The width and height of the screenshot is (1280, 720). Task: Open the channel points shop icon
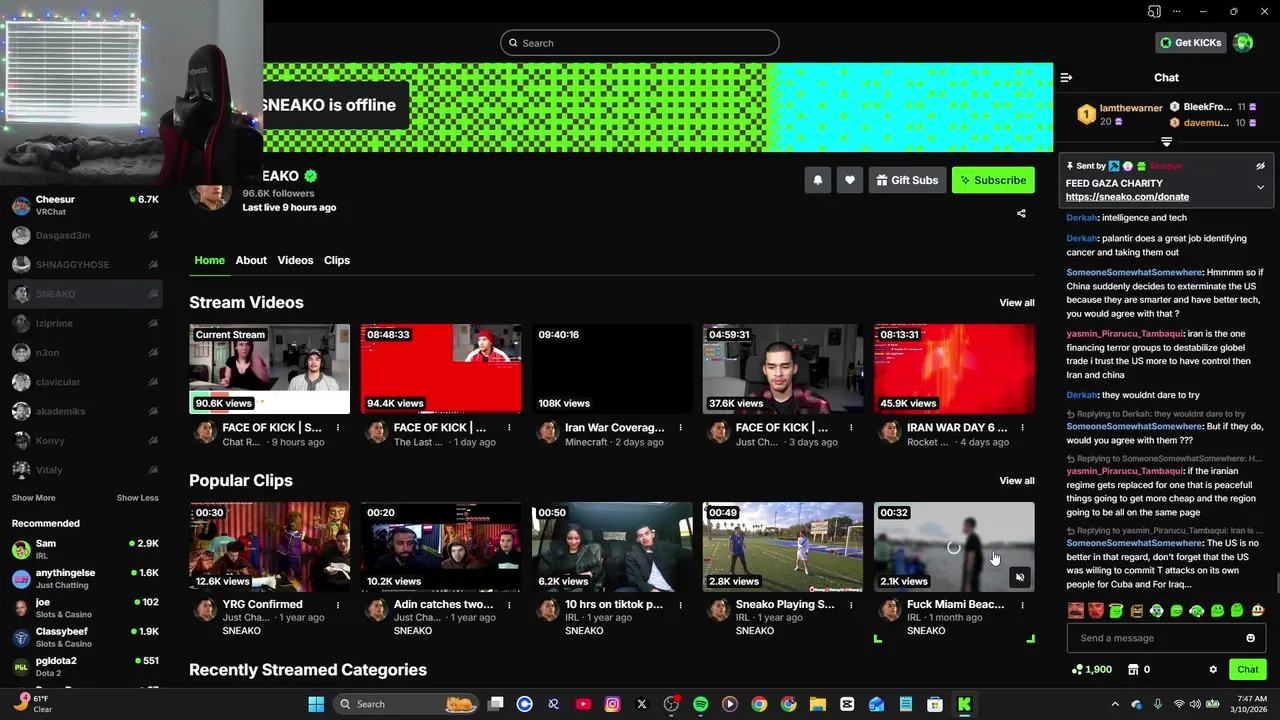tap(1133, 669)
